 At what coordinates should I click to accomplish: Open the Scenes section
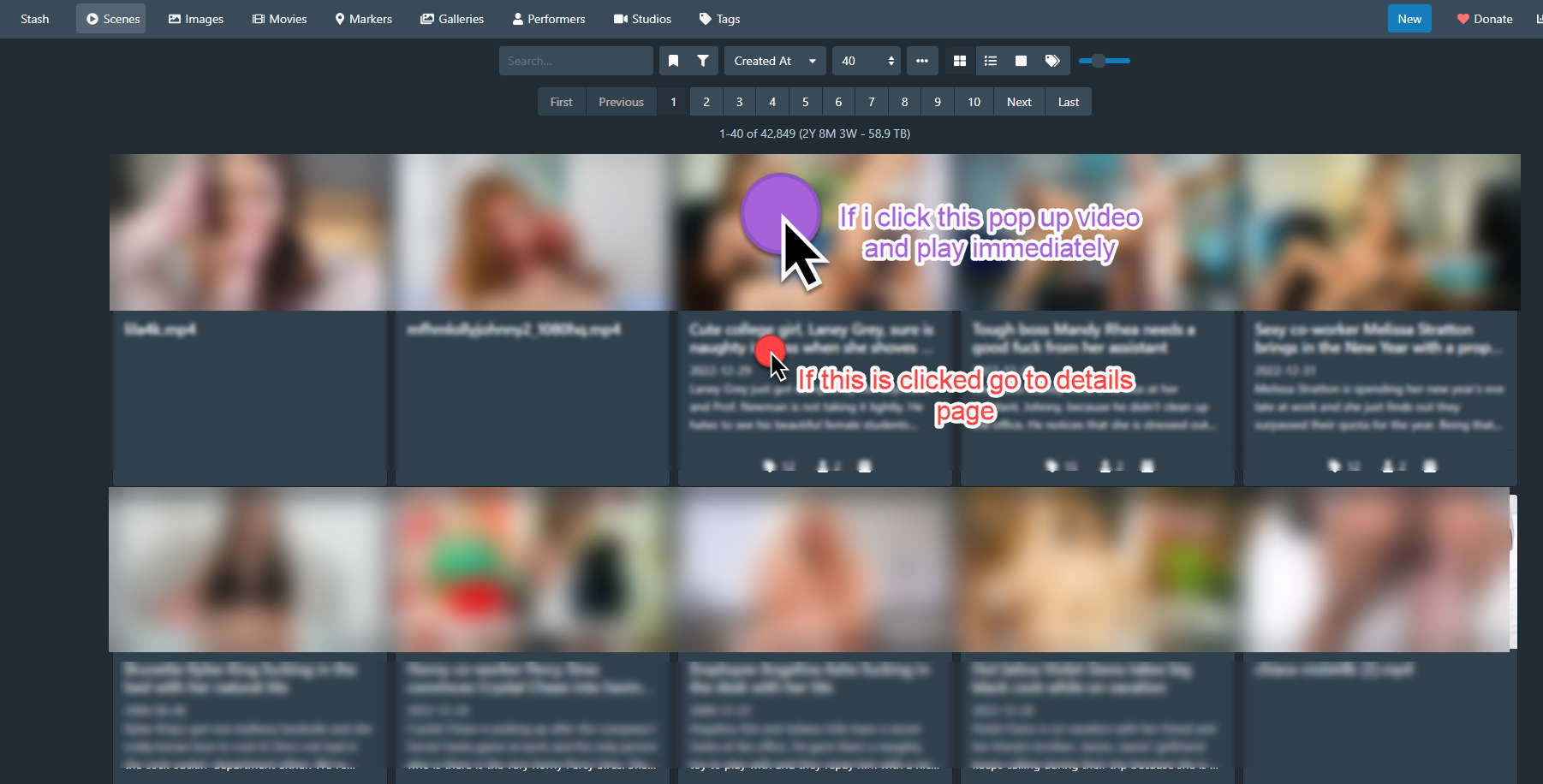(x=111, y=19)
